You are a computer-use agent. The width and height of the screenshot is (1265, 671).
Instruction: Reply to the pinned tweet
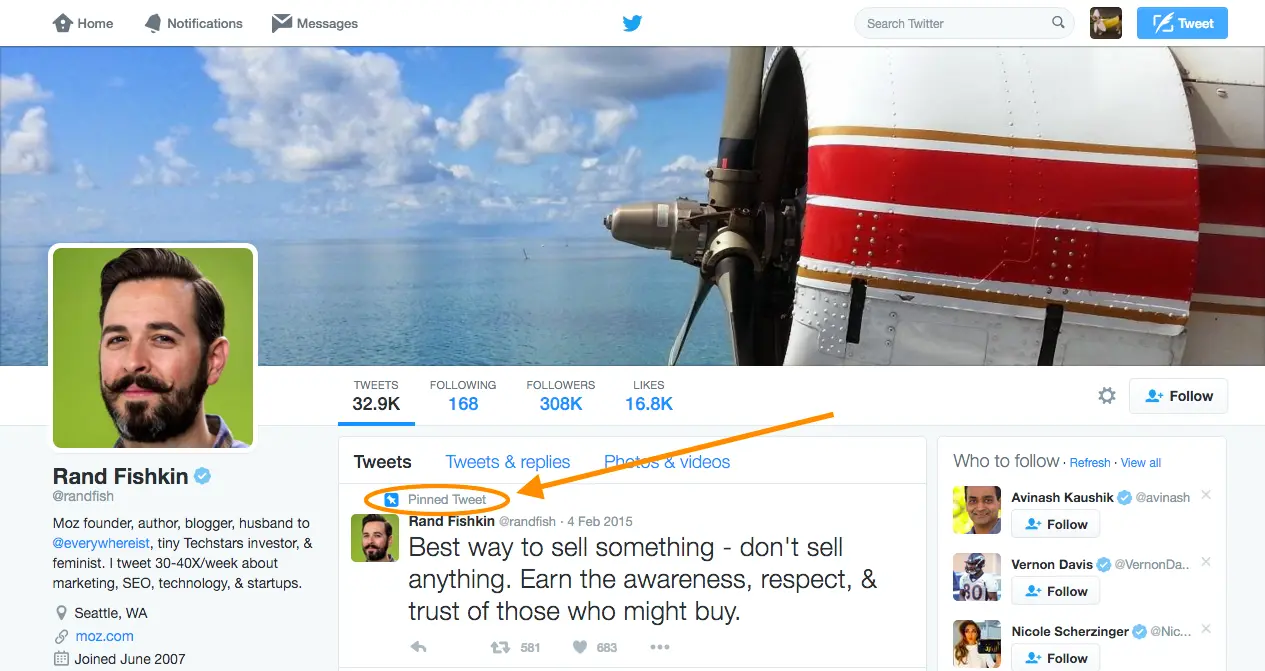pos(418,647)
